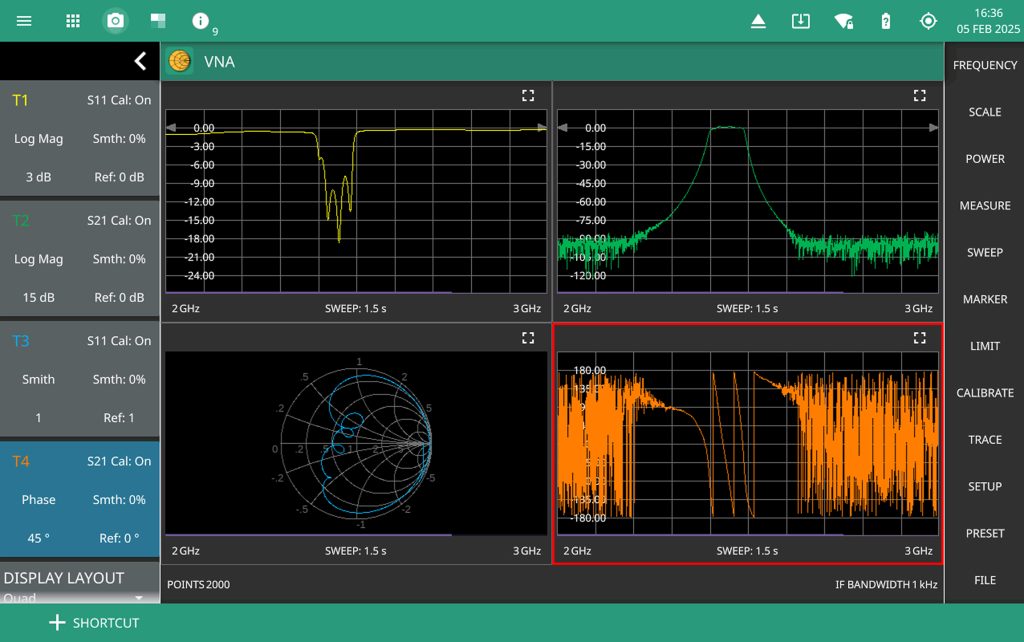Collapse the trace panel using the back chevron
The image size is (1024, 642).
pos(141,60)
